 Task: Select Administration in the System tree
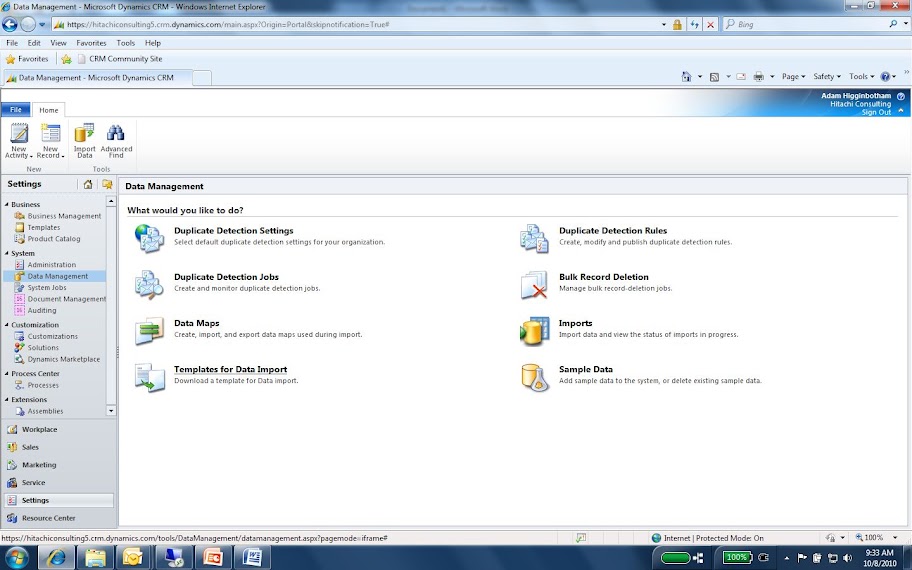52,265
